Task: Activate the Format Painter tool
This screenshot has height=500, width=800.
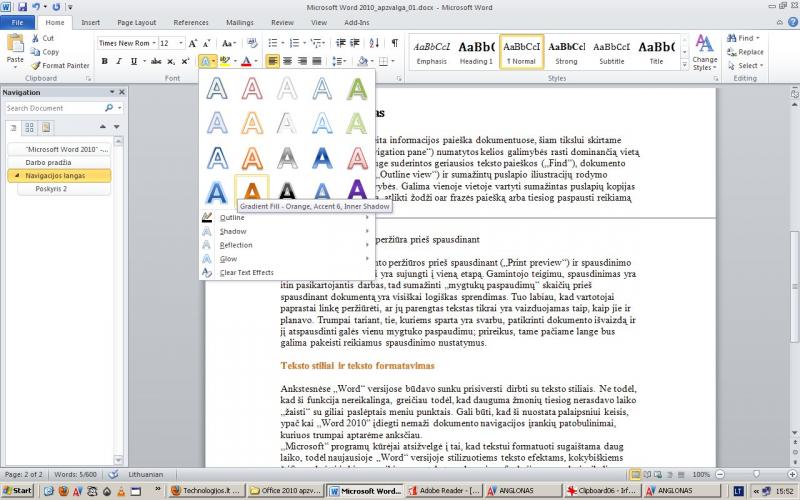Action: click(60, 65)
